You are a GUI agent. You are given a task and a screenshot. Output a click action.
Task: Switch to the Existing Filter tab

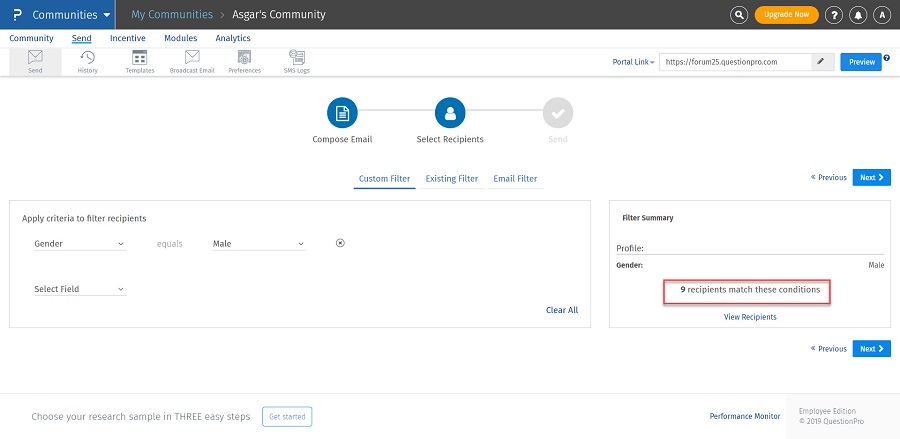(x=451, y=179)
